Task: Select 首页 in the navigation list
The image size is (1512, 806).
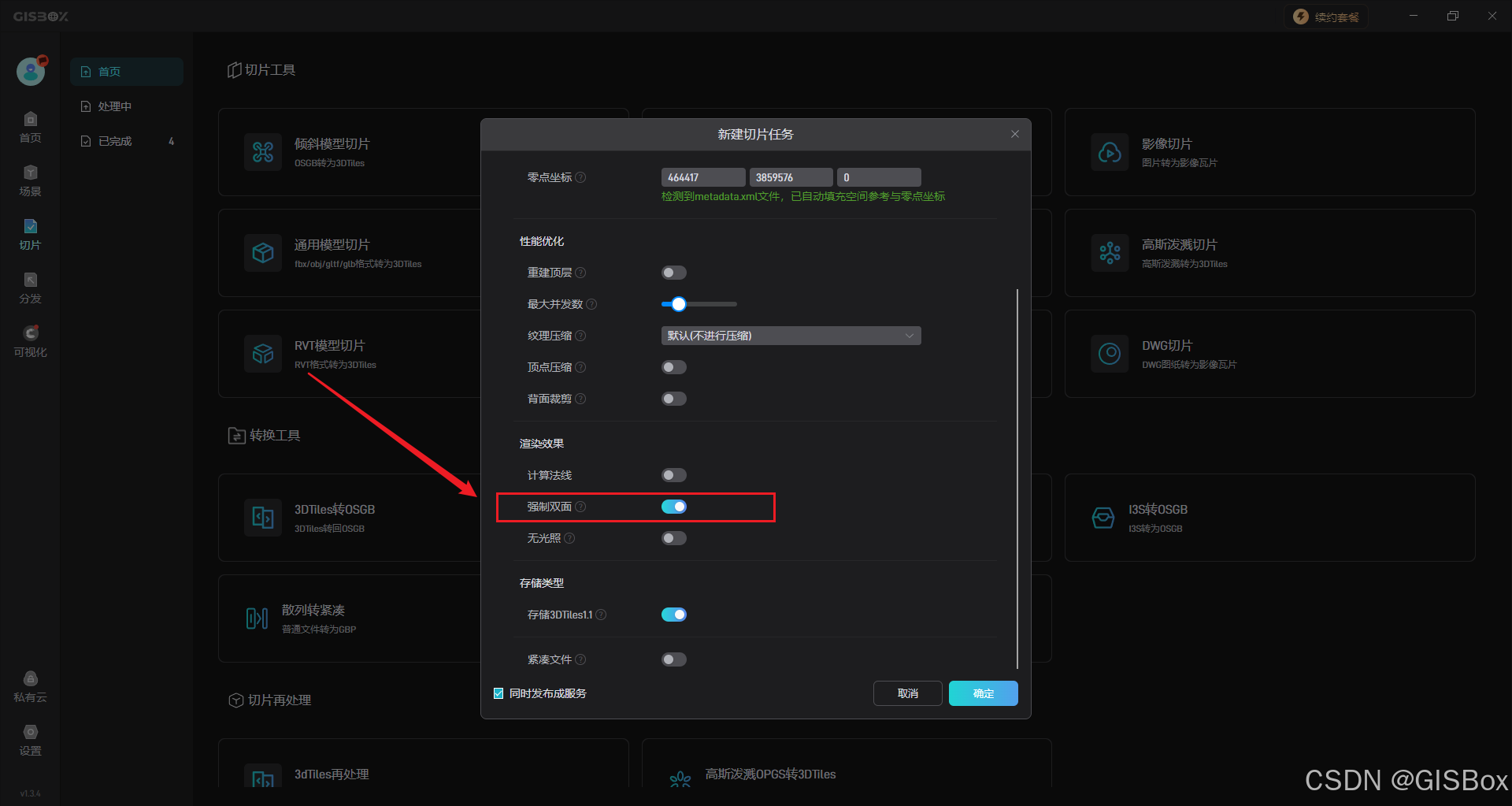Action: click(x=127, y=72)
